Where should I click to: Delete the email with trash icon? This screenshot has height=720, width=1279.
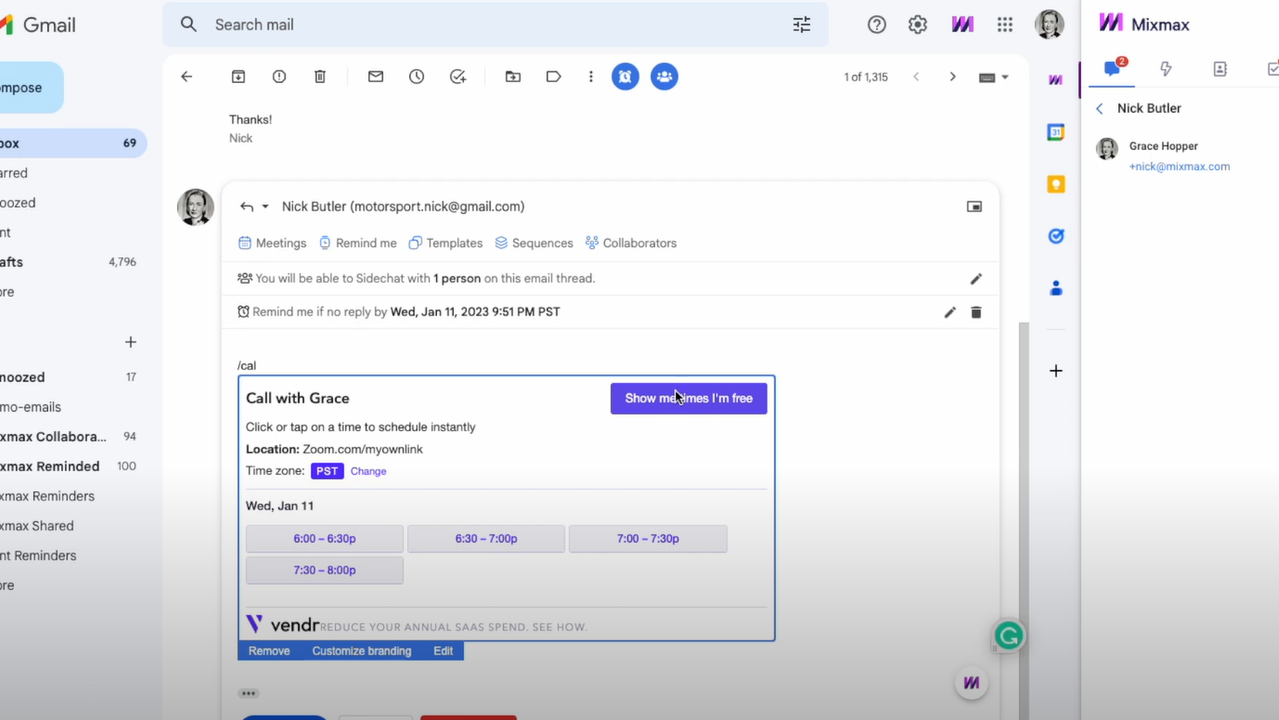point(320,77)
